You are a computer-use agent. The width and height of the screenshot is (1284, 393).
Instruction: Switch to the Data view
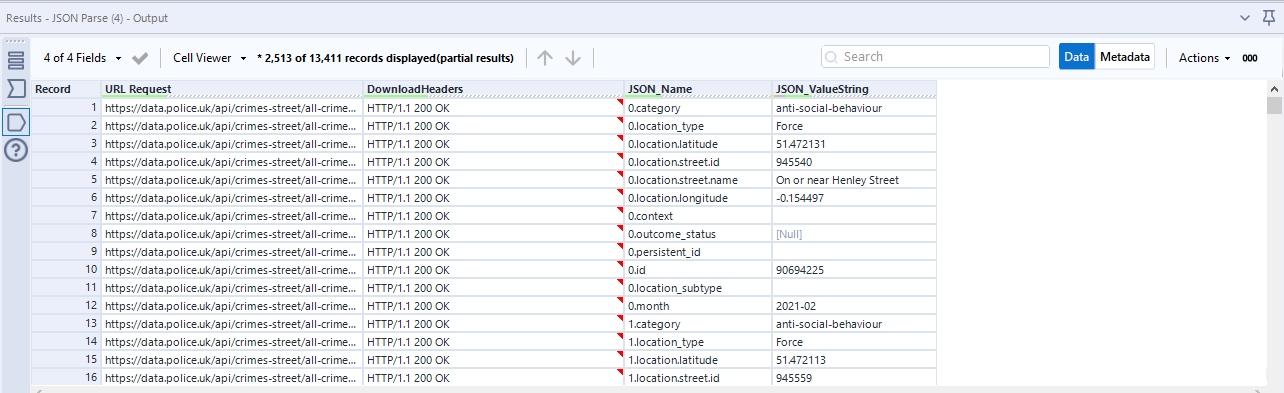1077,57
